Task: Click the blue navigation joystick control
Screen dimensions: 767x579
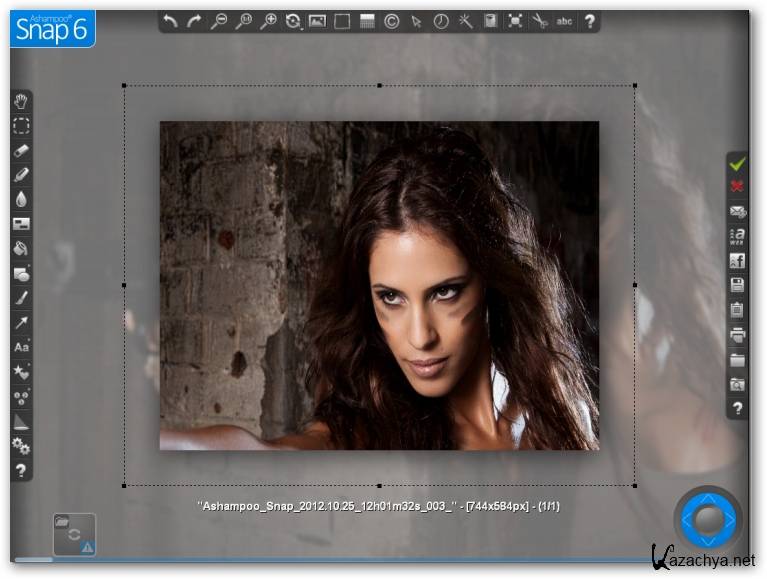Action: click(708, 519)
